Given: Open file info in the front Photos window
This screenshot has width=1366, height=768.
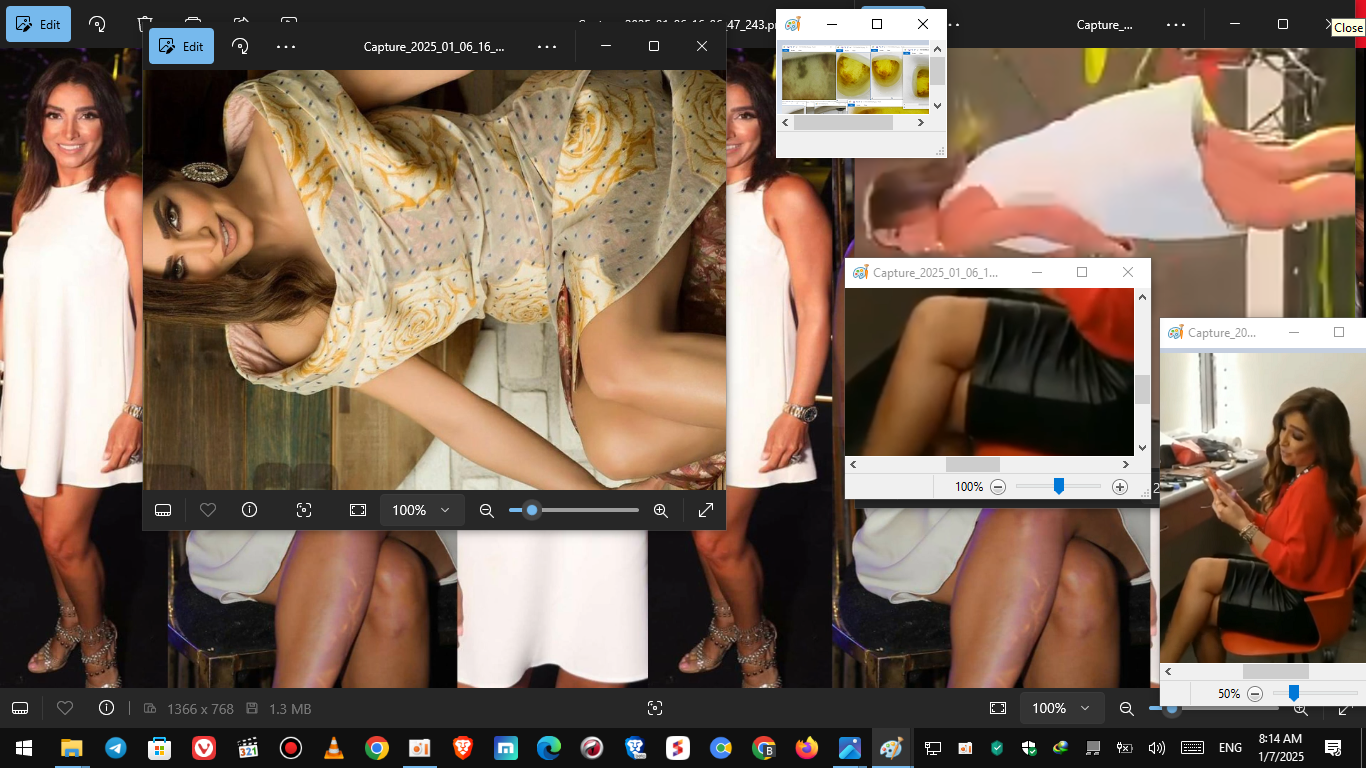Looking at the screenshot, I should (x=250, y=510).
